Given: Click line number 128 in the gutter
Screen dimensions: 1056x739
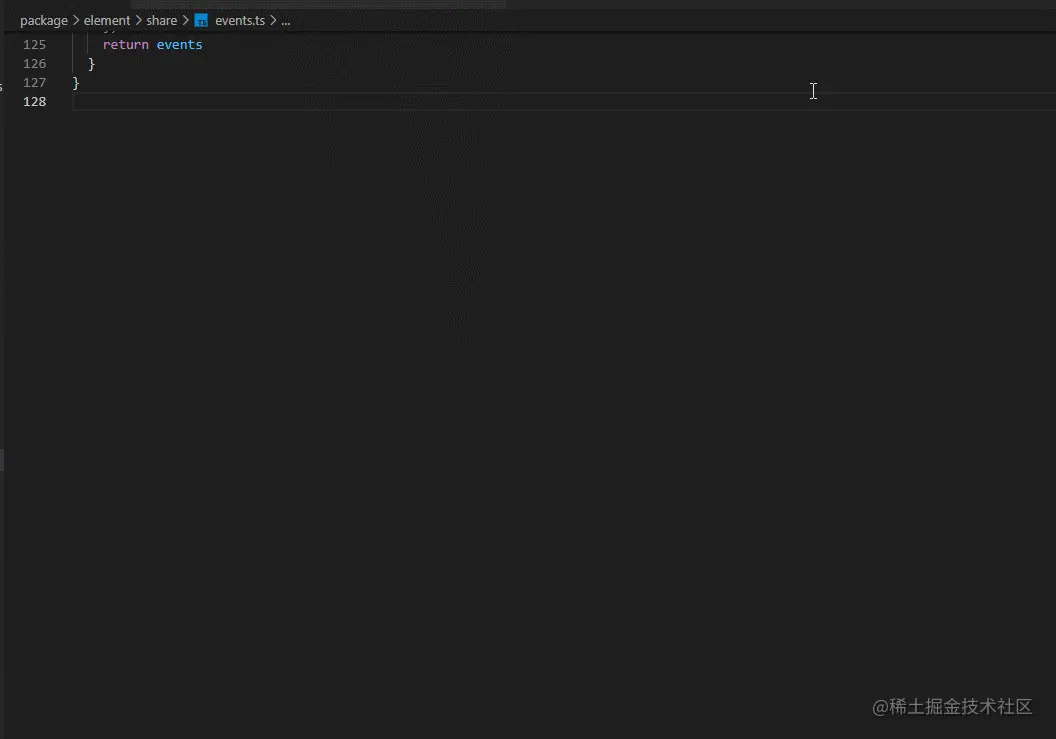Looking at the screenshot, I should click(x=35, y=101).
